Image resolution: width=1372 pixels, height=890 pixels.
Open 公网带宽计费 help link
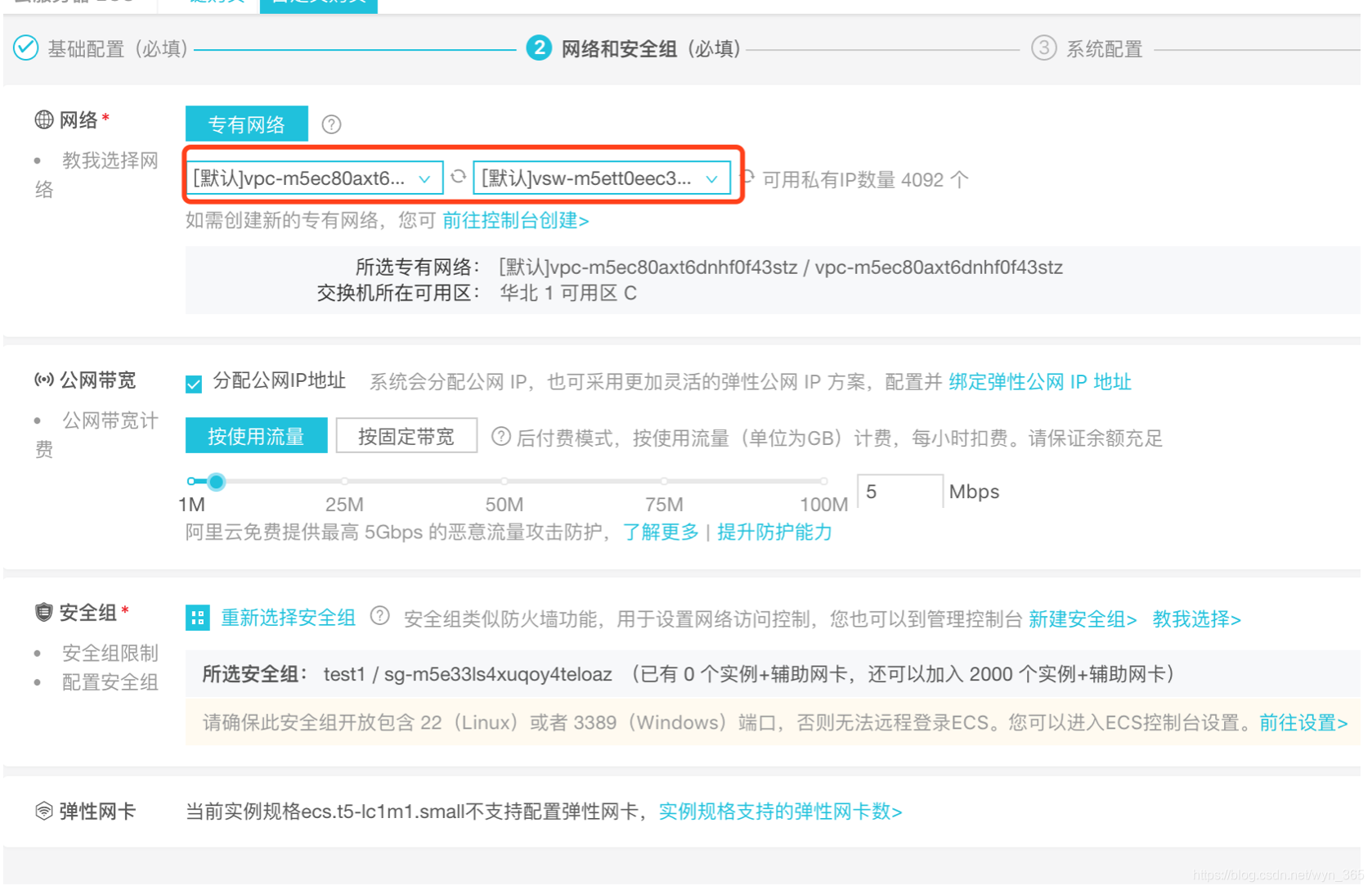click(x=96, y=434)
